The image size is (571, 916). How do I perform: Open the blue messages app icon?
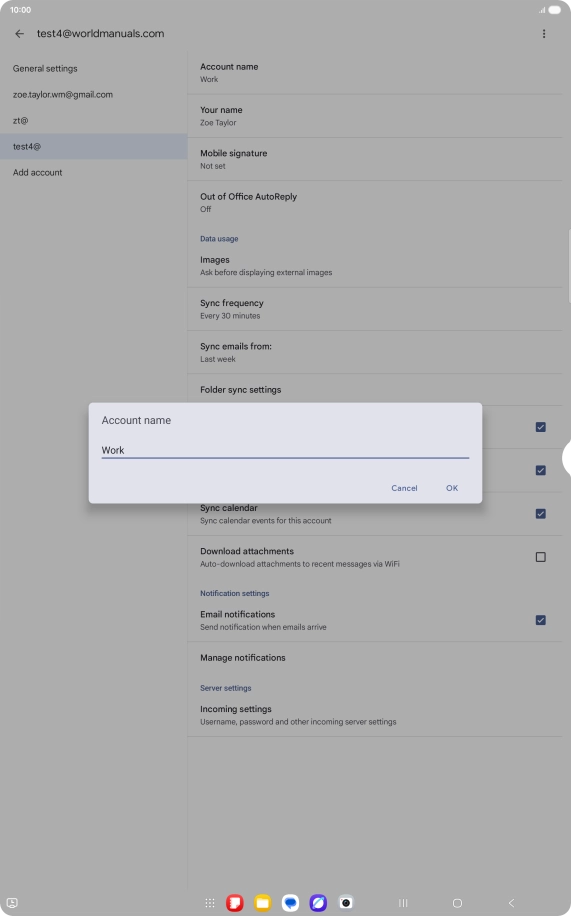coord(290,903)
